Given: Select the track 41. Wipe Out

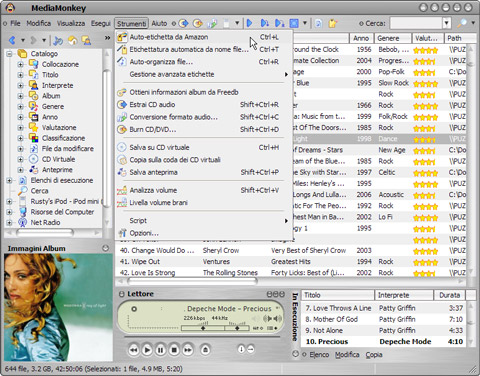Looking at the screenshot, I should 290,262.
